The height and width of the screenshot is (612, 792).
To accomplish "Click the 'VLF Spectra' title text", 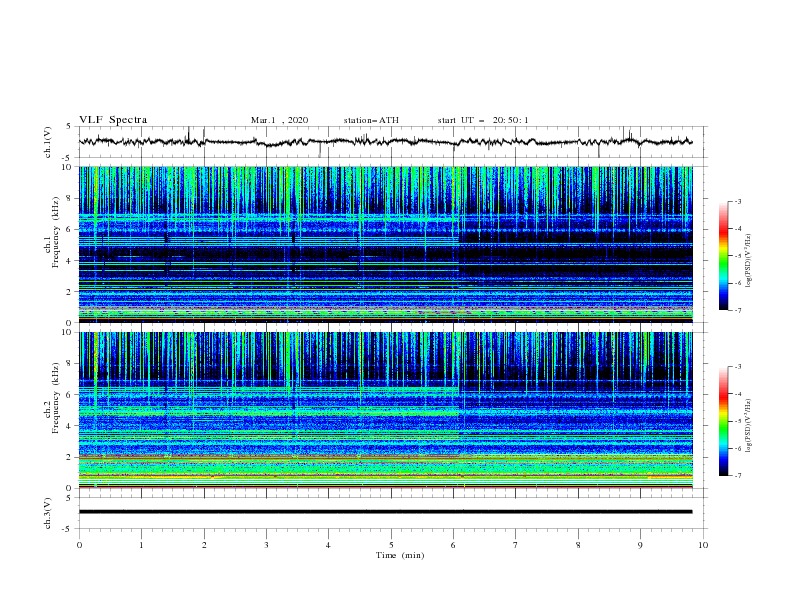I will [x=113, y=120].
